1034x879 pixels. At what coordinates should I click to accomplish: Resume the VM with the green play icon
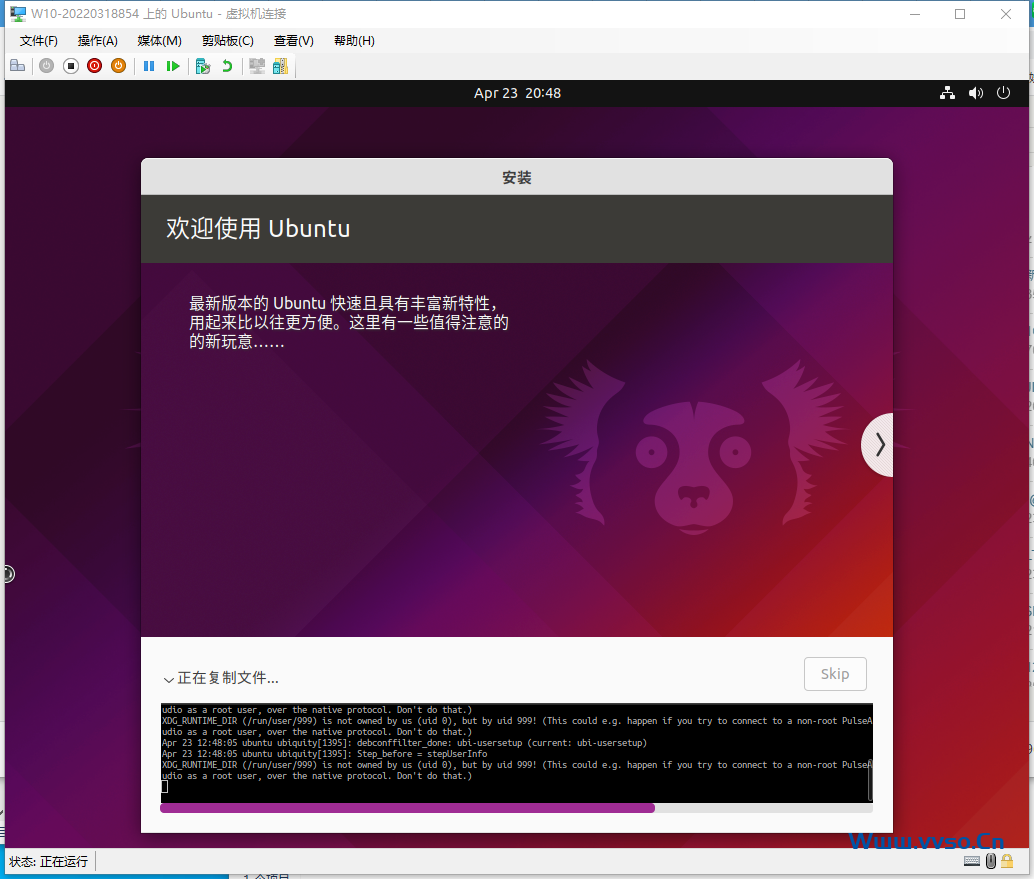[173, 65]
